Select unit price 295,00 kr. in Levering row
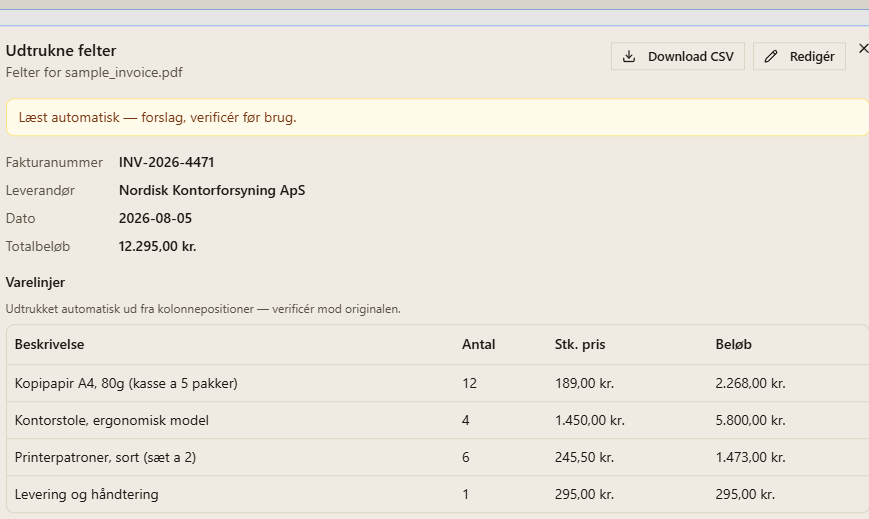Viewport: 869px width, 519px height. [x=584, y=494]
